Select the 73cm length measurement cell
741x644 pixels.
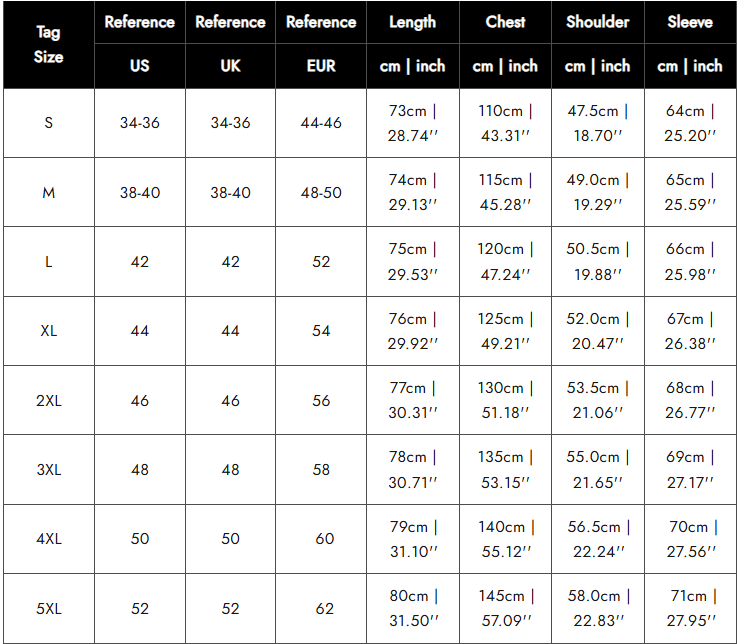412,123
